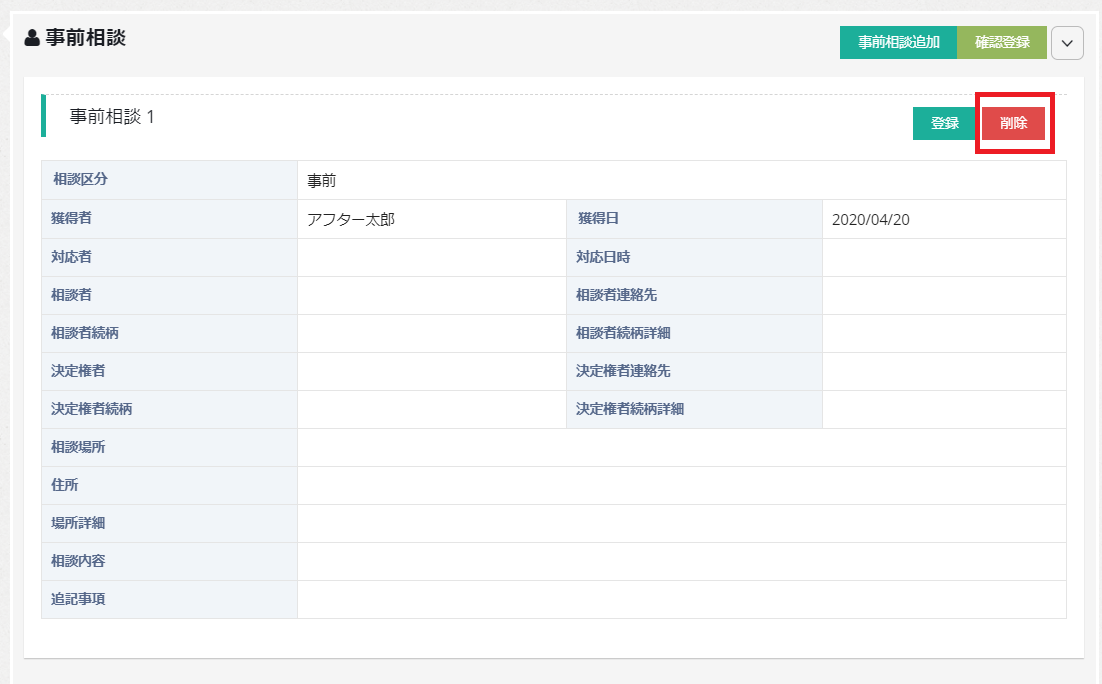Click the blank 決定権者 value cell

point(431,371)
